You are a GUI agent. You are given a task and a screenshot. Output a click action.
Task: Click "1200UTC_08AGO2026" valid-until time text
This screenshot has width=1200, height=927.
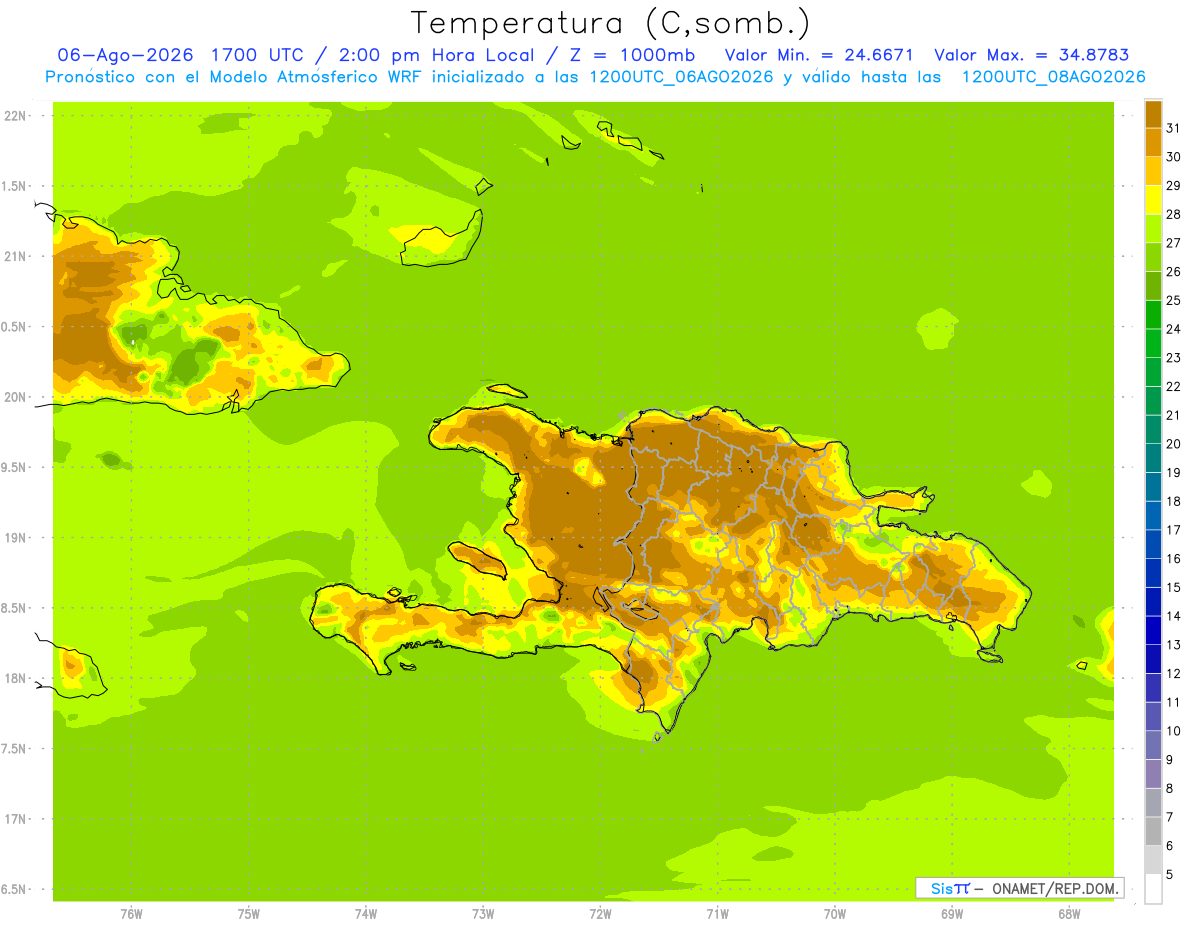pyautogui.click(x=1053, y=77)
